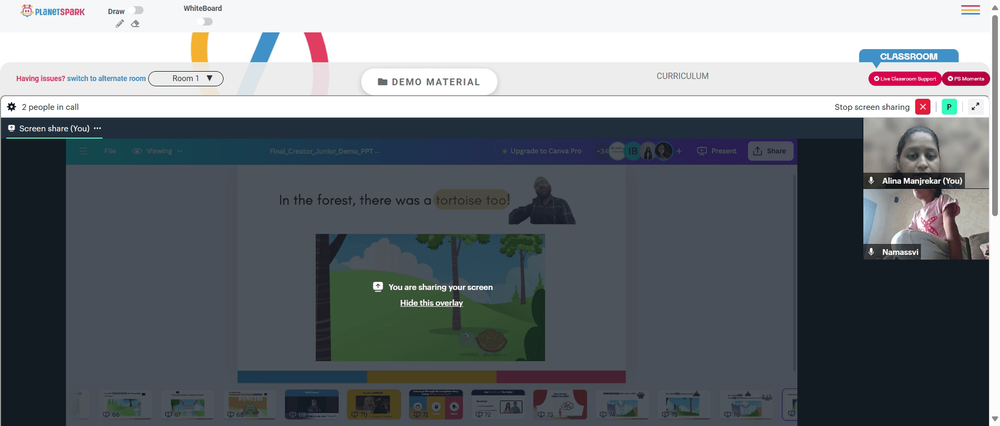
Task: Click switch to alternate room link
Action: (107, 78)
